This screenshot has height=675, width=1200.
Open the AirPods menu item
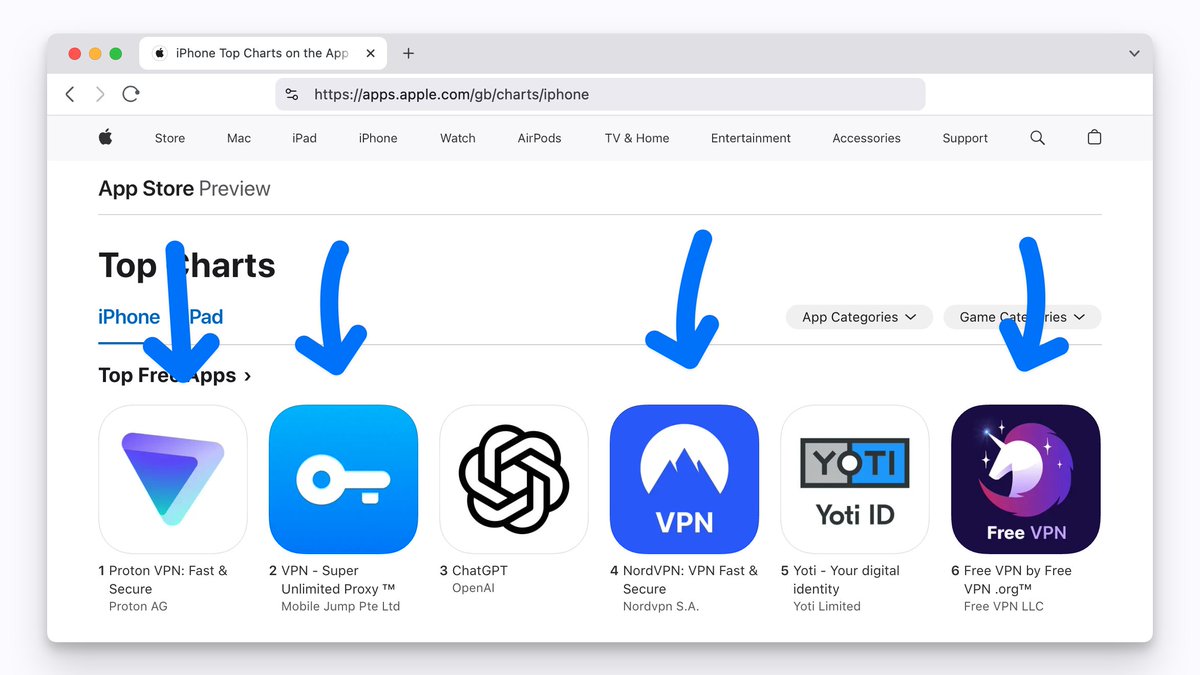pyautogui.click(x=539, y=138)
